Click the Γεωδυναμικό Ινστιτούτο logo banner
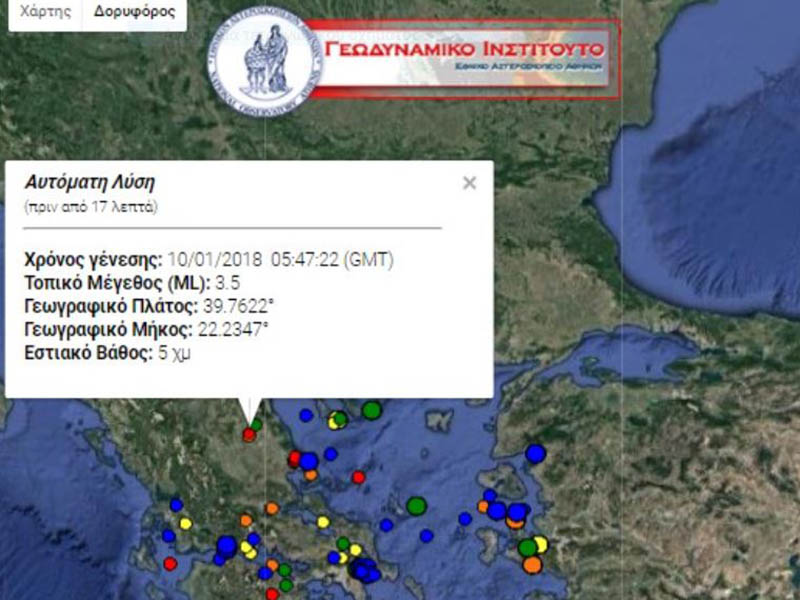Image resolution: width=800 pixels, height=600 pixels. pyautogui.click(x=464, y=56)
